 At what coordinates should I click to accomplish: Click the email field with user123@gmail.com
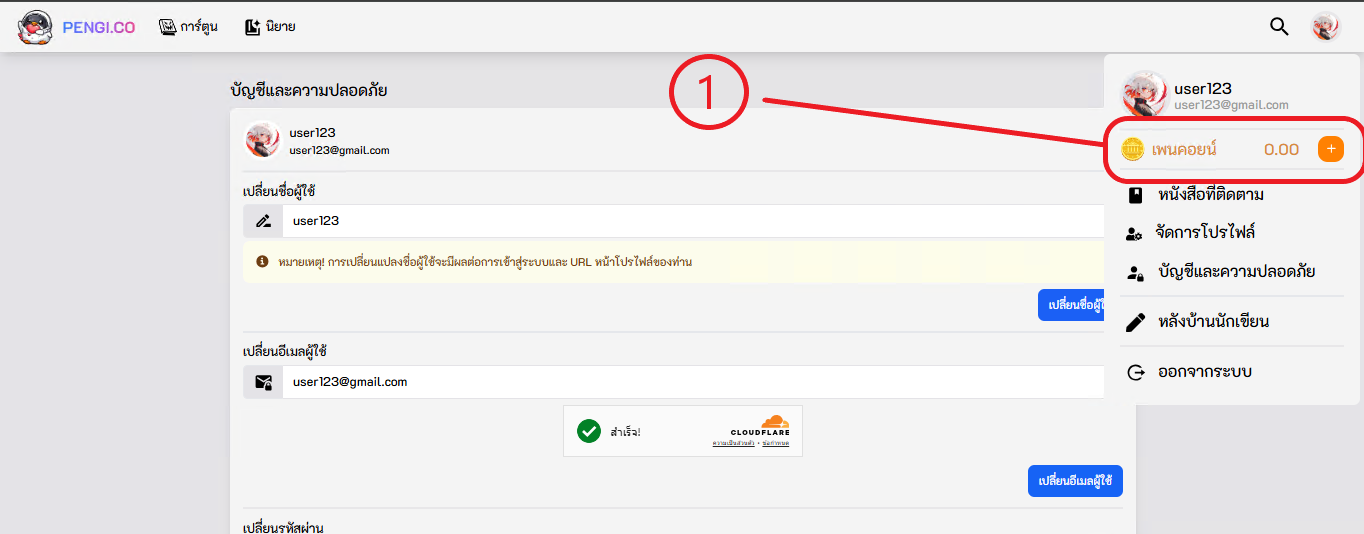693,382
